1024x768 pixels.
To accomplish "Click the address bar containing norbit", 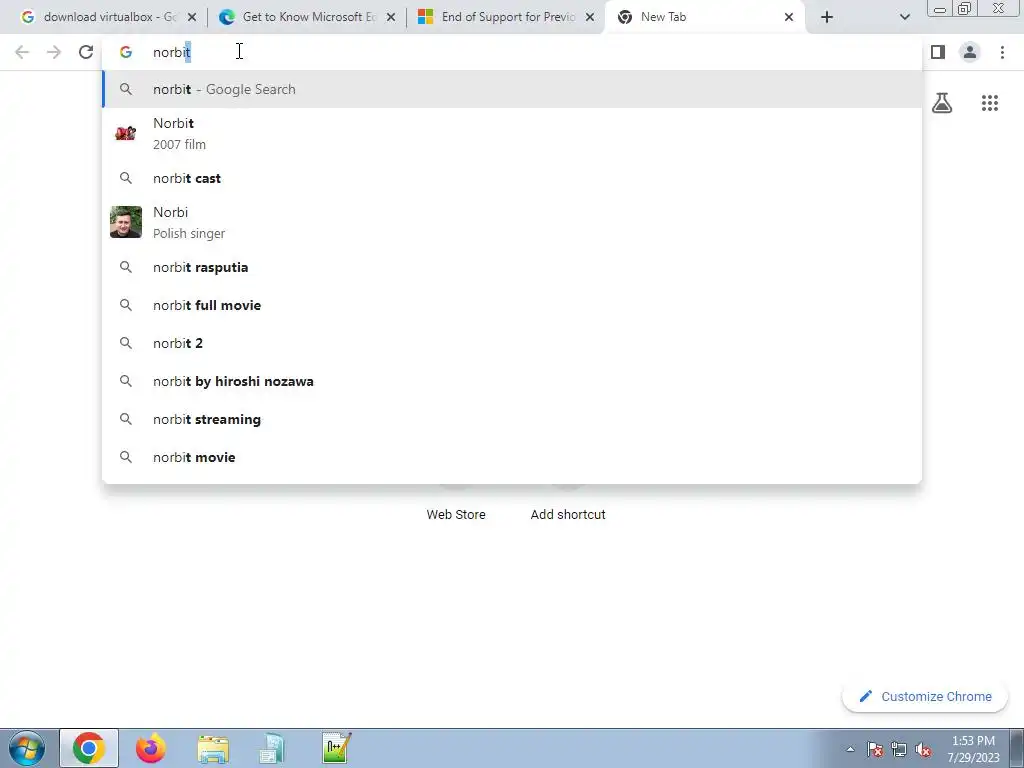I will pos(512,52).
